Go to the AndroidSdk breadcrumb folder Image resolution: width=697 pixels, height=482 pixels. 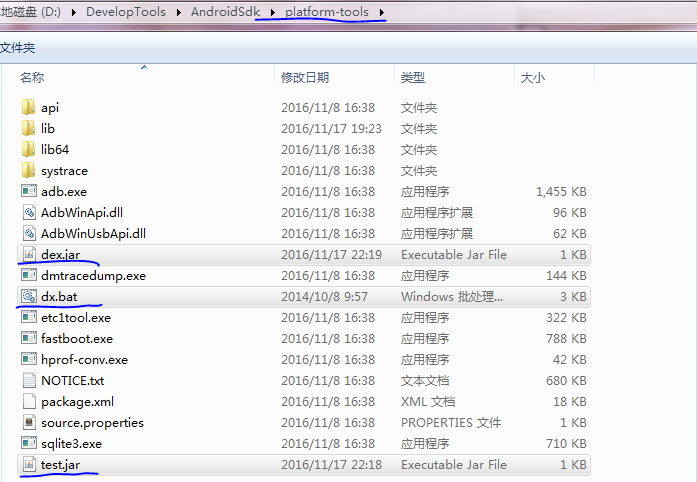[225, 12]
